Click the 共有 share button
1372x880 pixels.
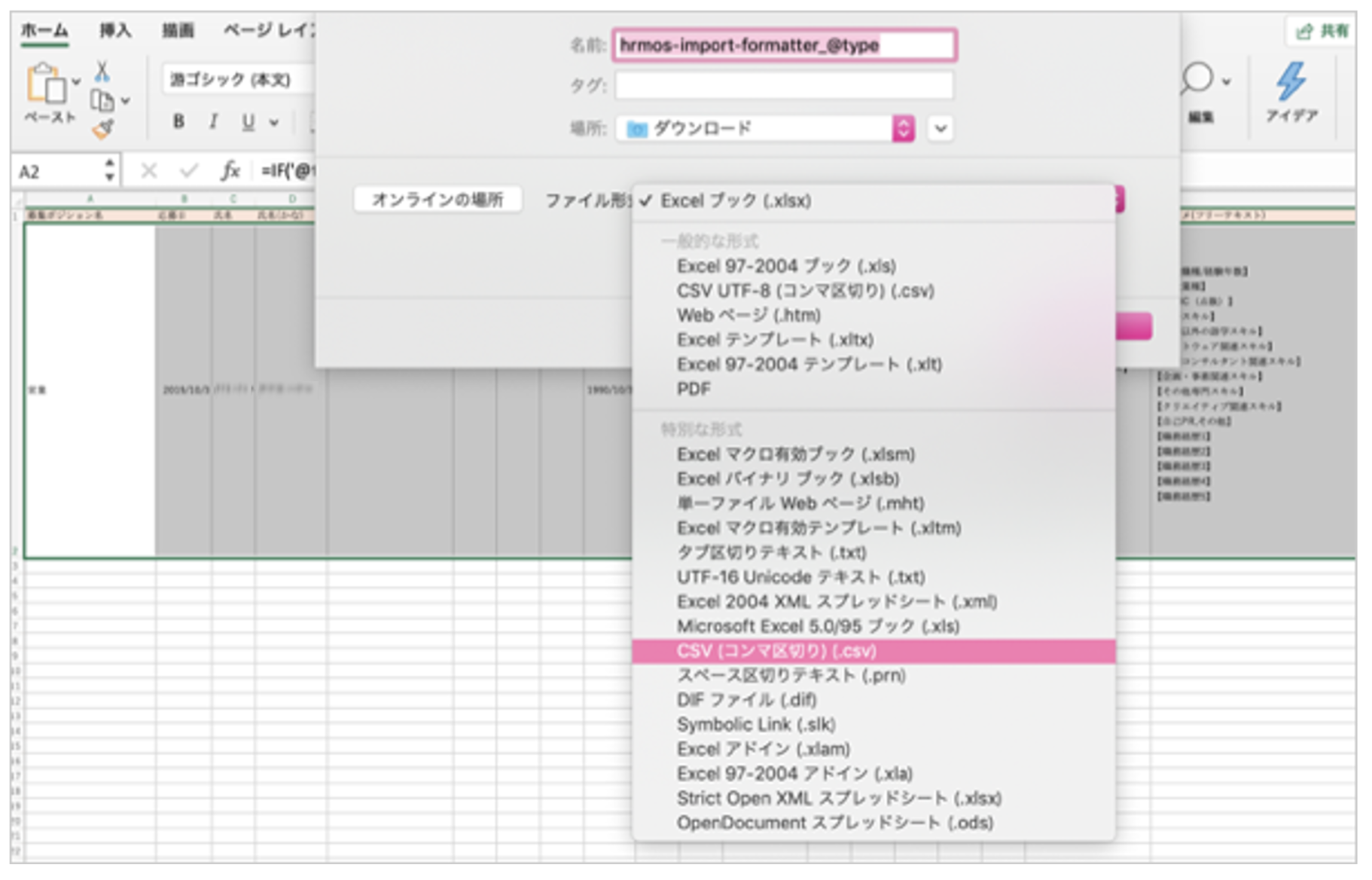coord(1322,31)
